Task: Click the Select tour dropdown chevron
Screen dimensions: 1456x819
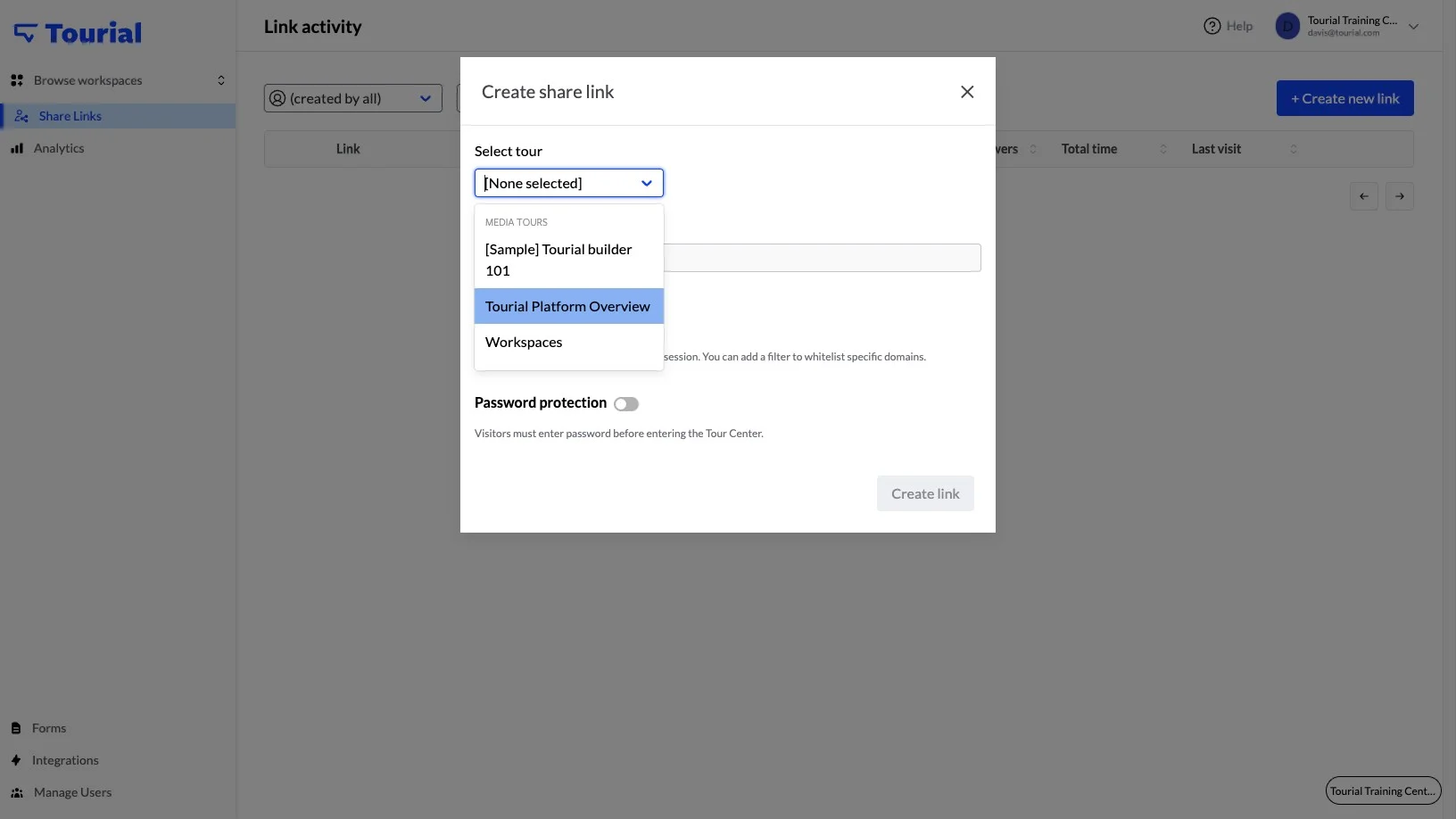Action: tap(647, 183)
